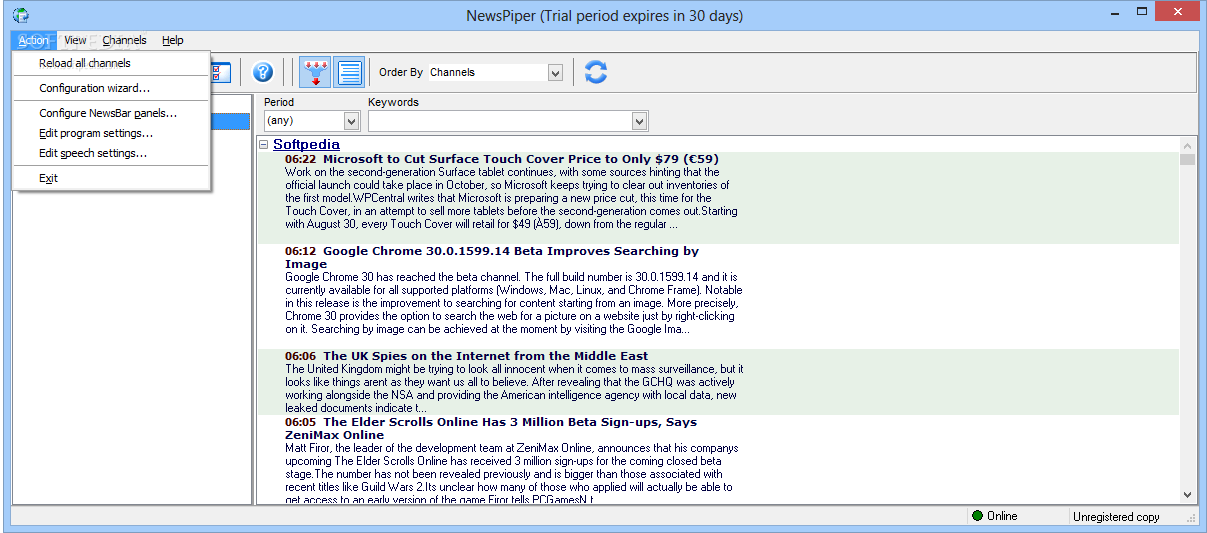Open the Softpedia channel link
Image resolution: width=1207 pixels, height=533 pixels.
coord(306,145)
